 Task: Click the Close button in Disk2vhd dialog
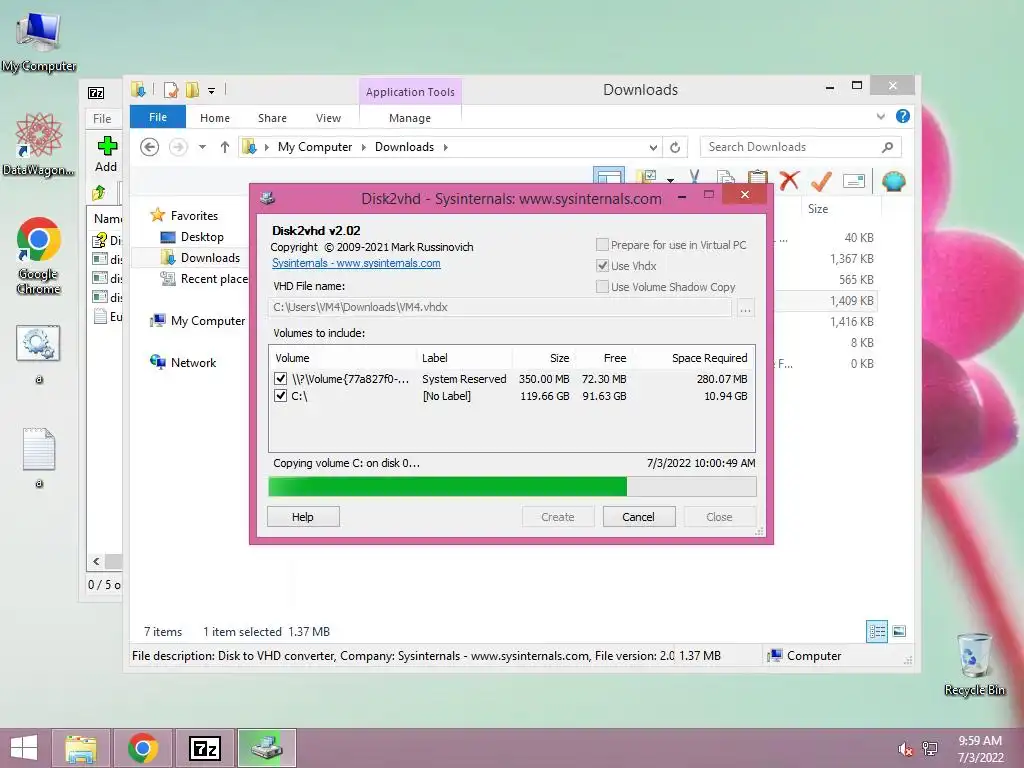[720, 517]
